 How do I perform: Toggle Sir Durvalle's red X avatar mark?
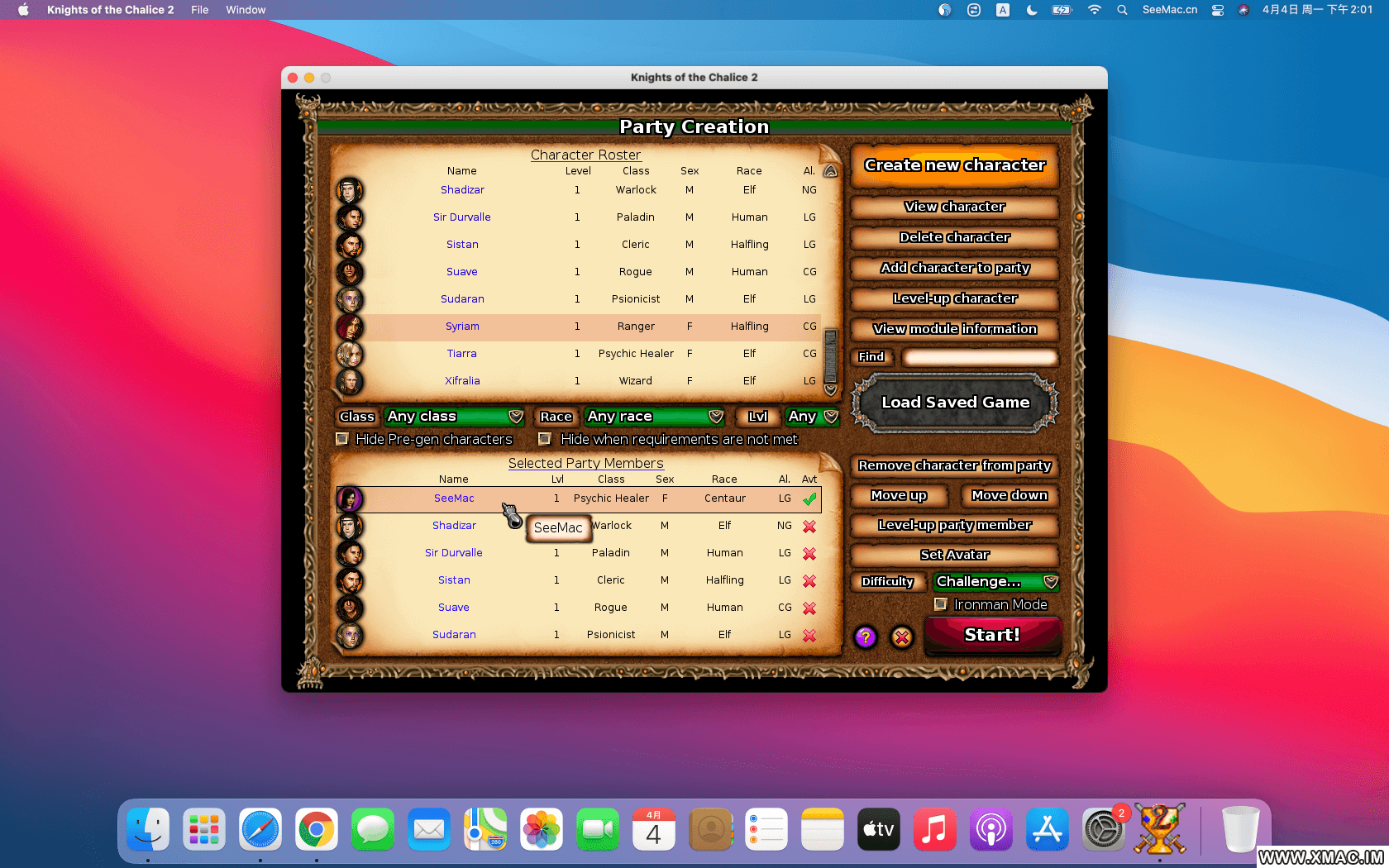[809, 553]
